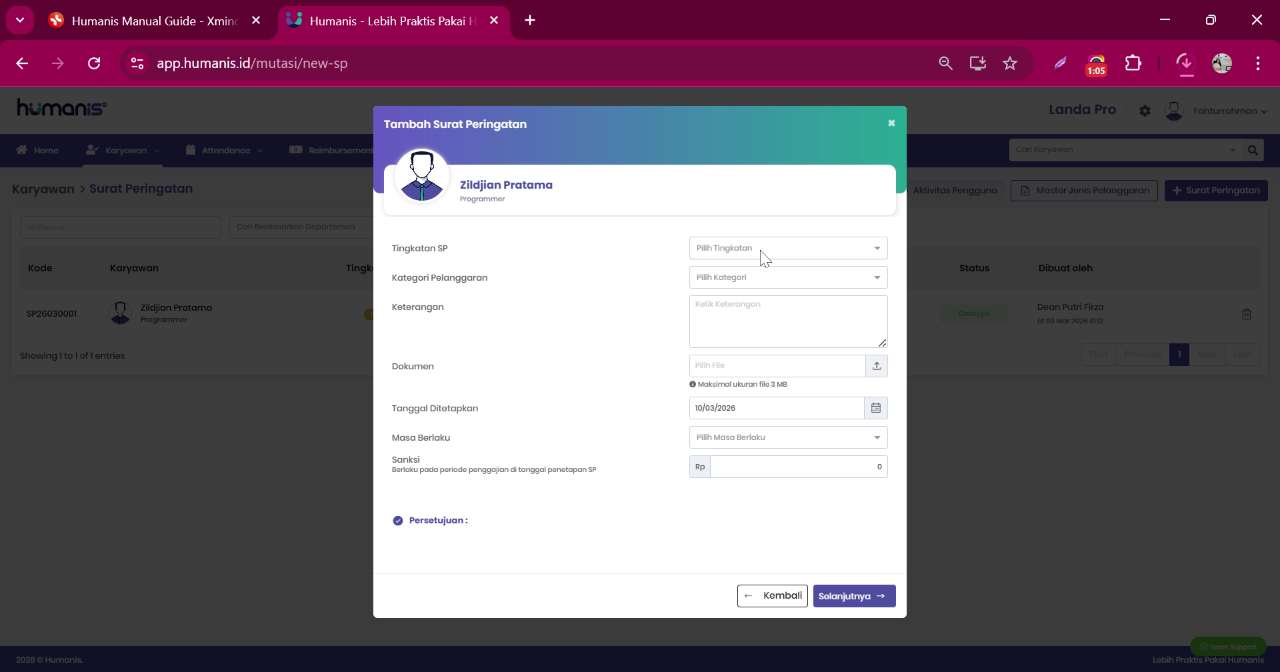The width and height of the screenshot is (1280, 672).
Task: Click the Tanggal Ditetapkan date field
Action: [777, 408]
